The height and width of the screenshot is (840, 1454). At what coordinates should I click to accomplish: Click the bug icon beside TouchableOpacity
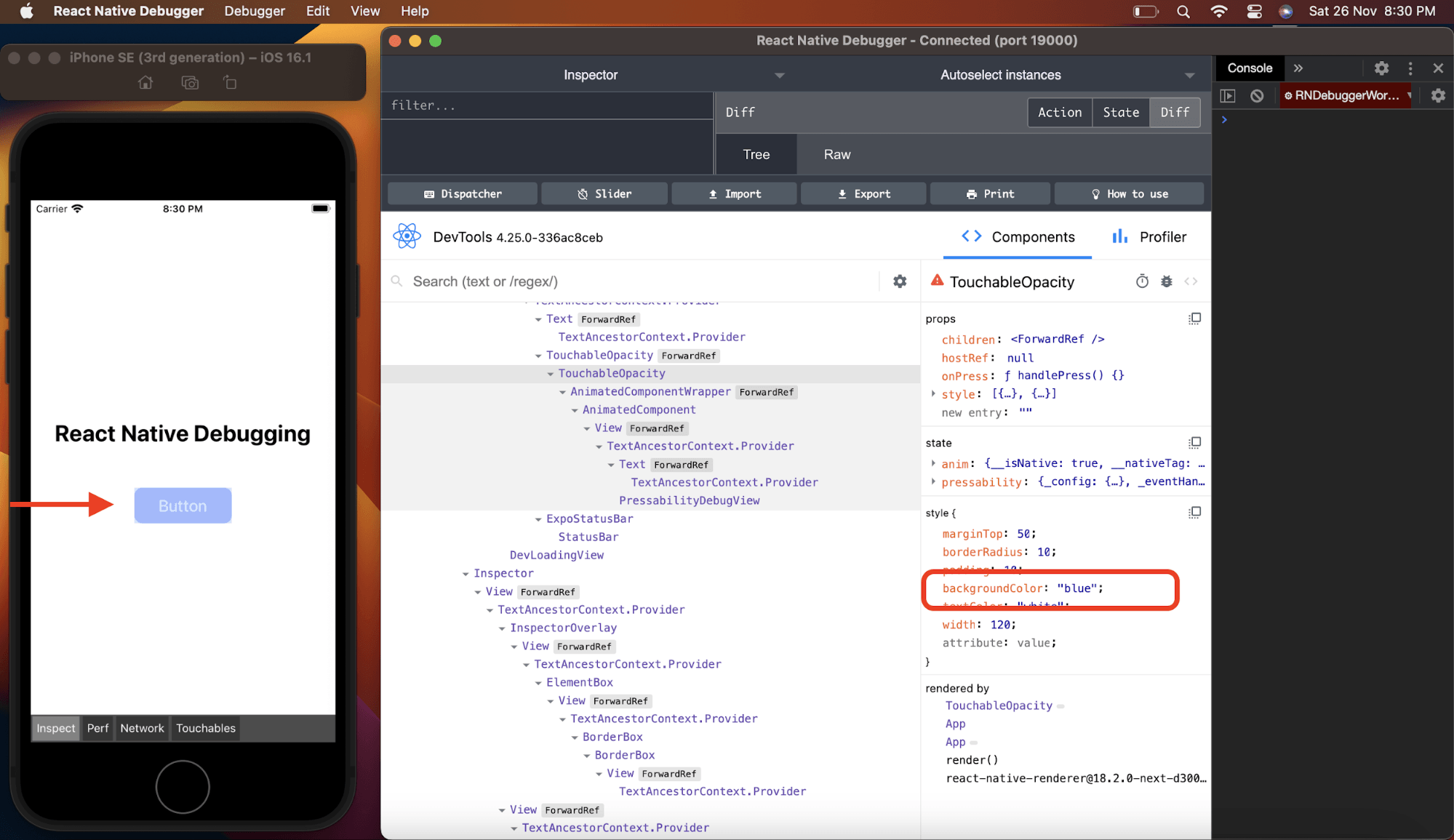1167,281
